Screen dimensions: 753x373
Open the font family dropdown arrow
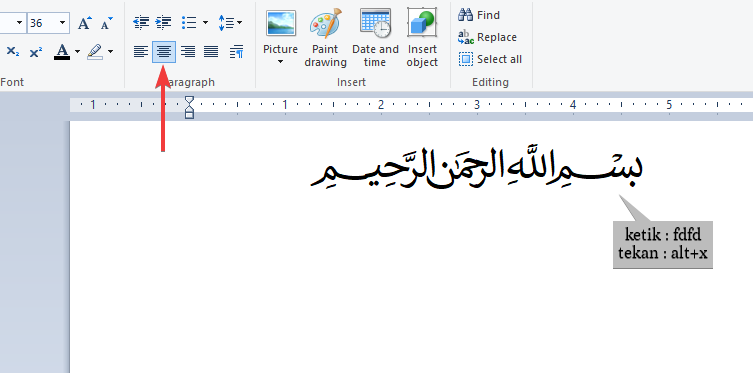(19, 23)
